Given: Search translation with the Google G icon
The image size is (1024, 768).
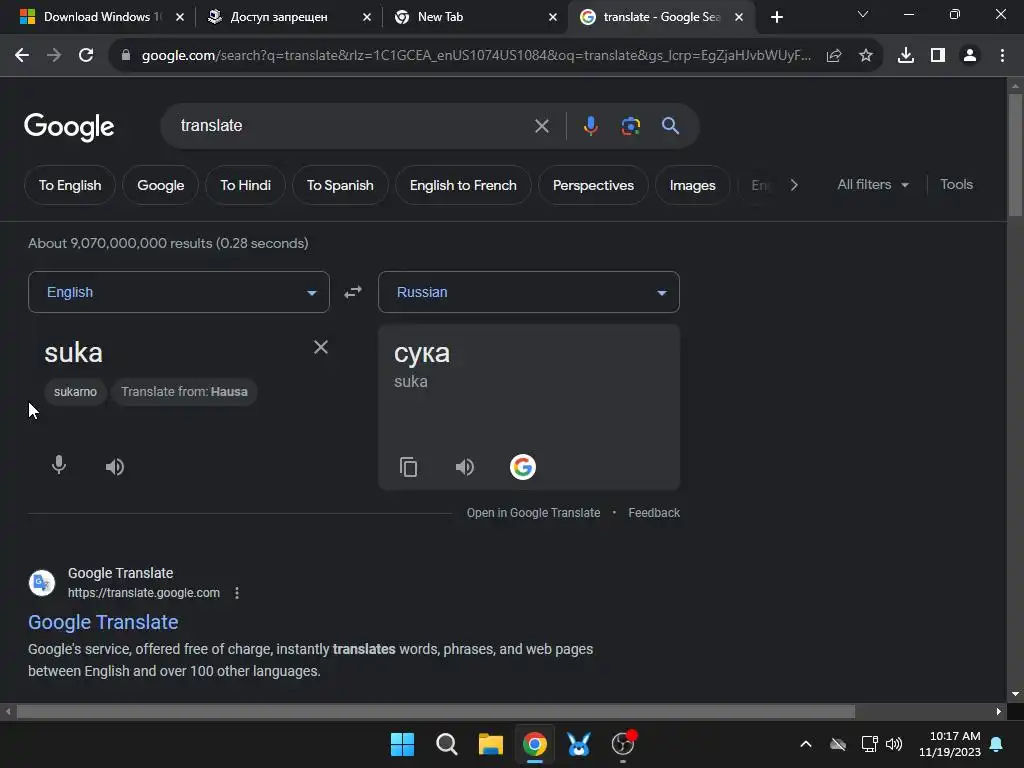Looking at the screenshot, I should (522, 467).
